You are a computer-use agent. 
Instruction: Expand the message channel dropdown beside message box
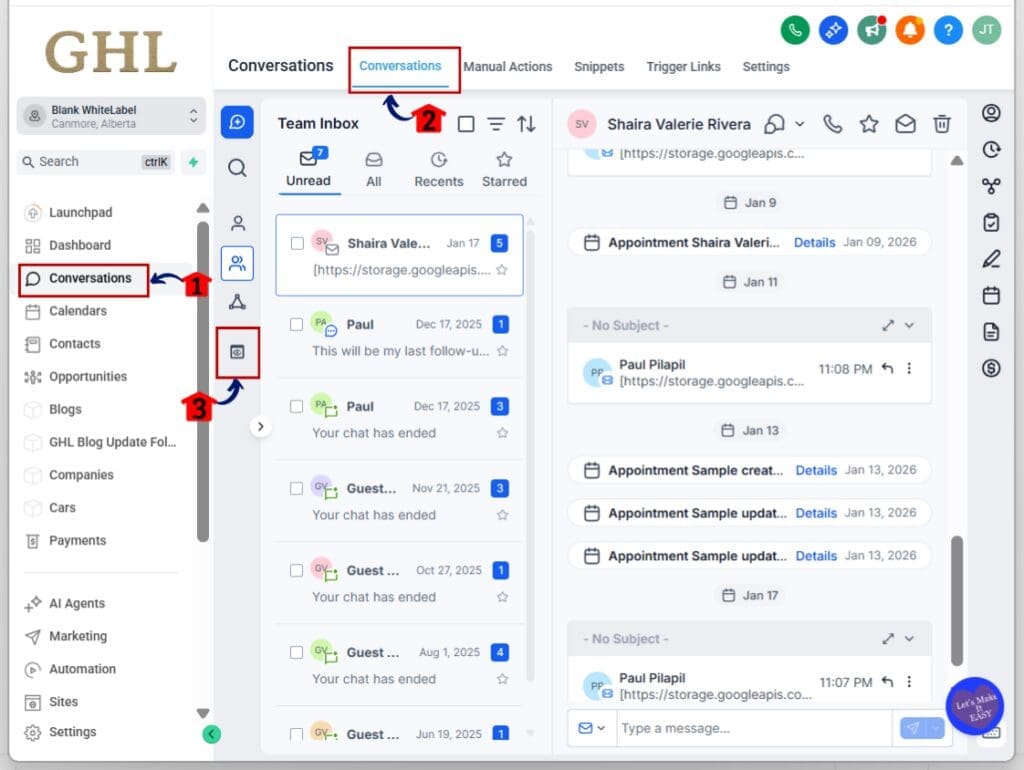592,728
